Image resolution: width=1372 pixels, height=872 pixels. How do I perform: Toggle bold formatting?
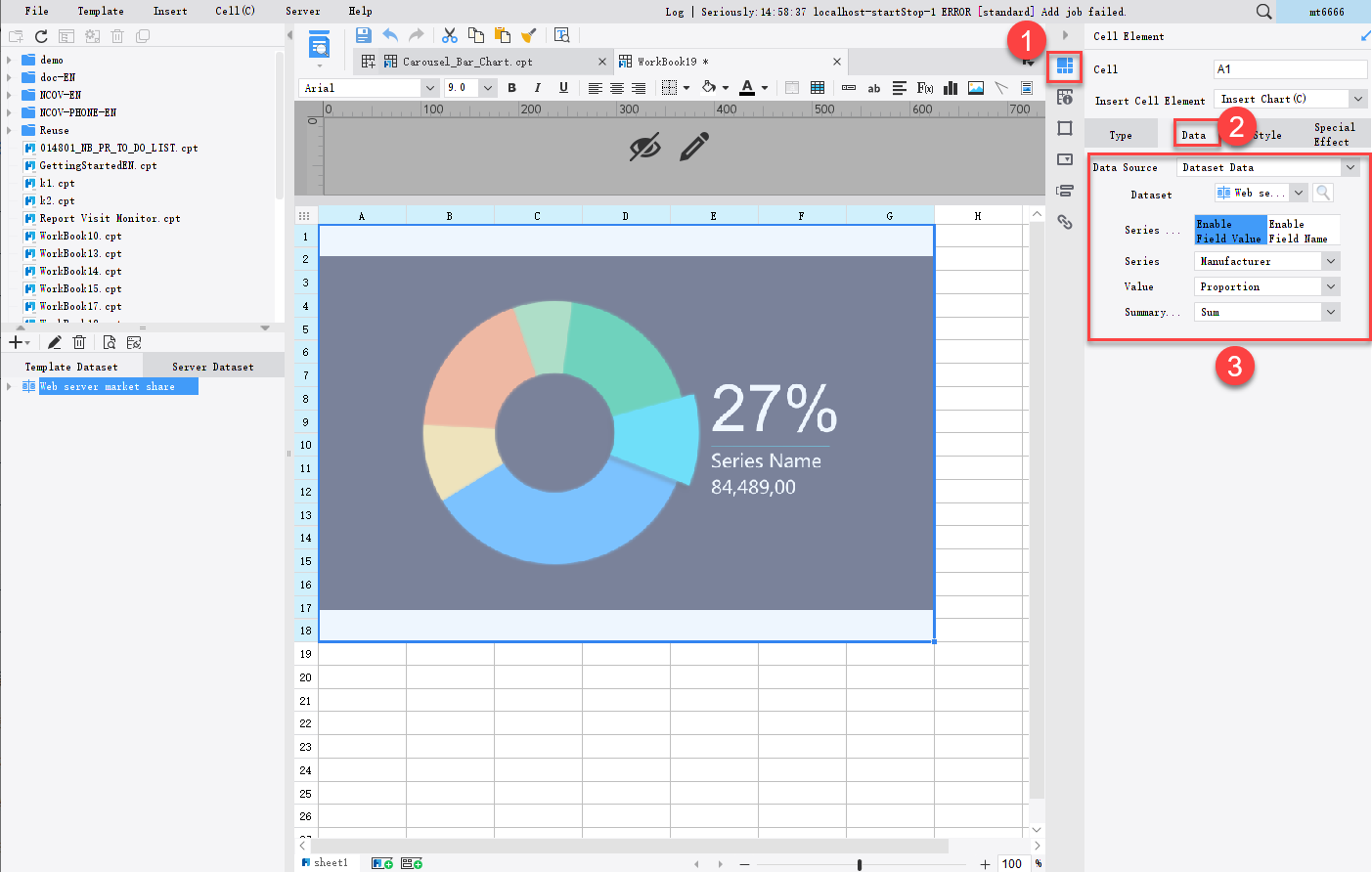tap(511, 88)
